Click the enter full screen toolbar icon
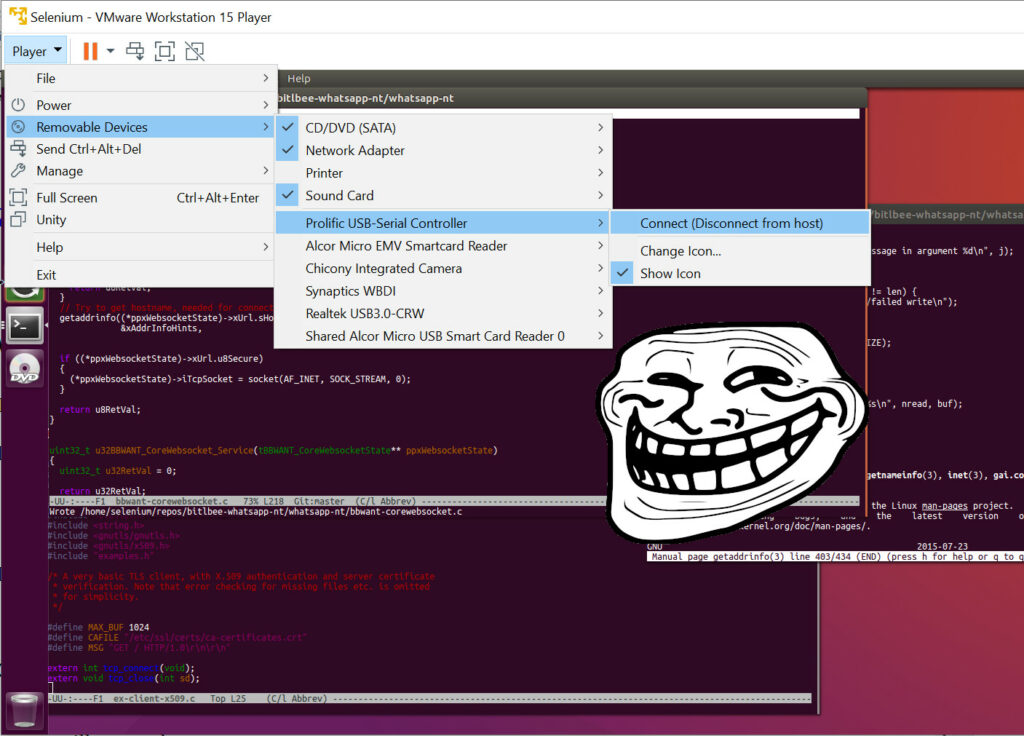 click(165, 51)
